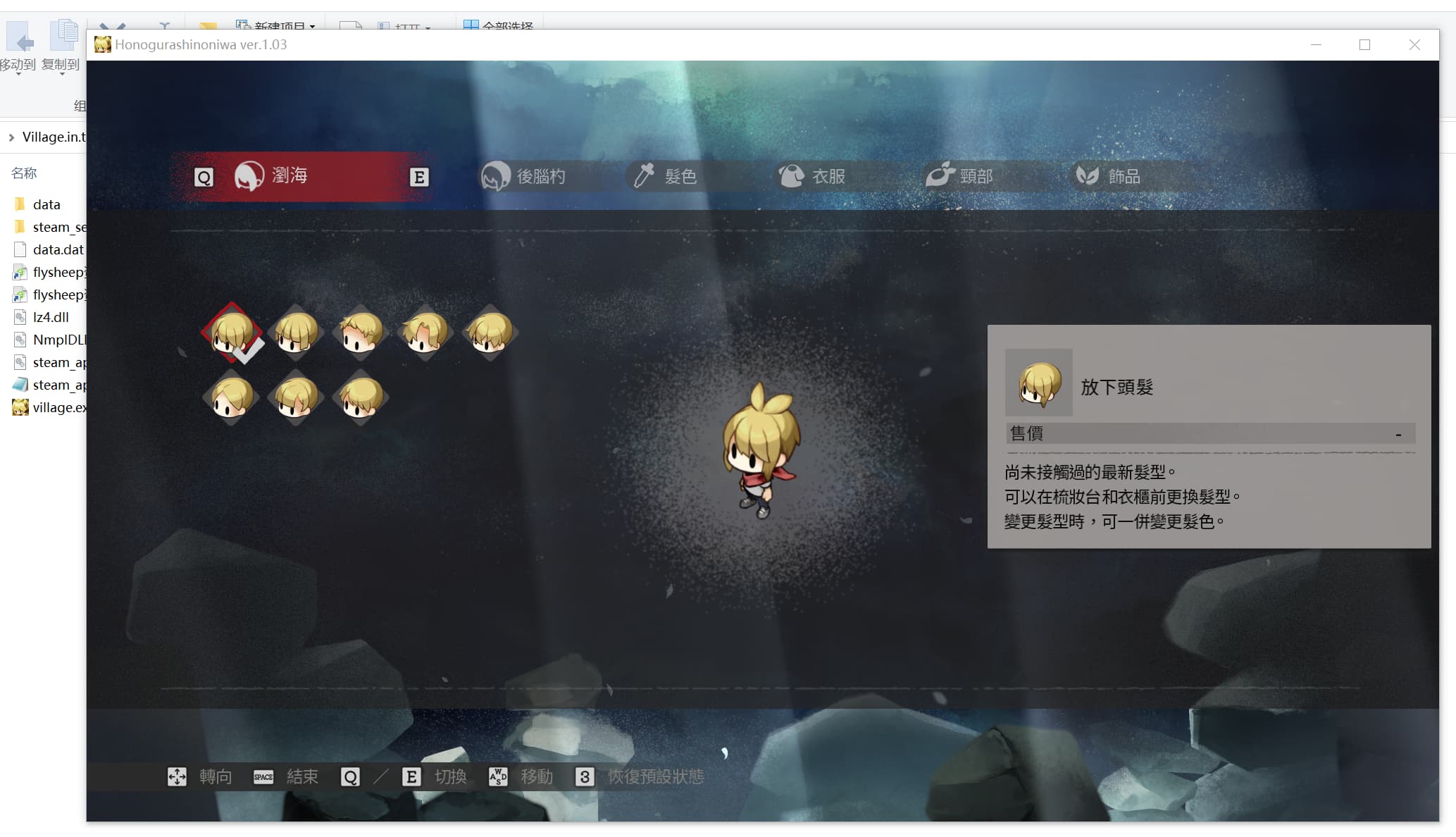The image size is (1456, 837).
Task: Choose the third bangs style in the bottom row
Action: tap(361, 397)
